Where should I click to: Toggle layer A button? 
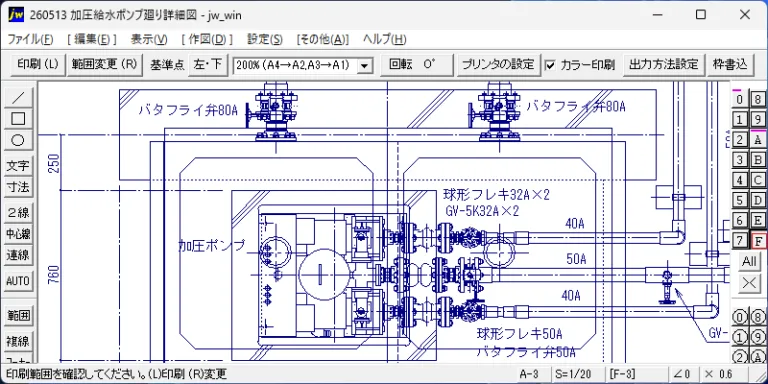[x=758, y=140]
